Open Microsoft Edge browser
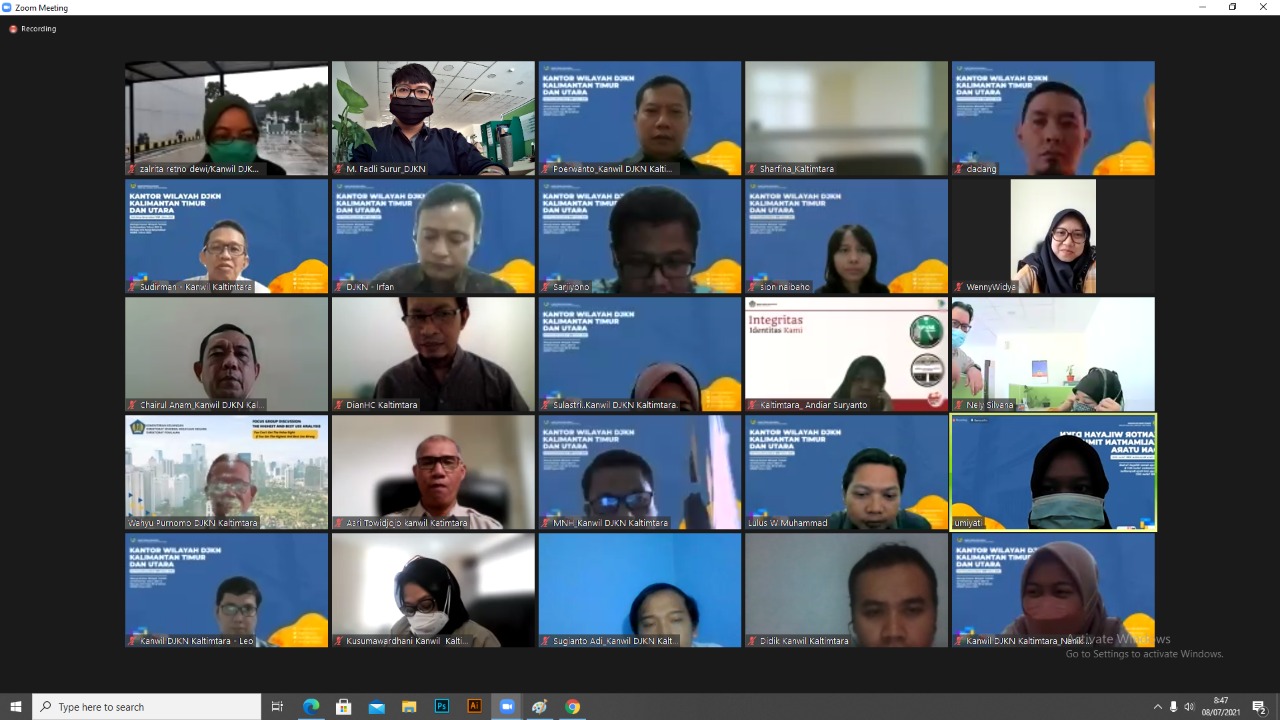 coord(311,706)
